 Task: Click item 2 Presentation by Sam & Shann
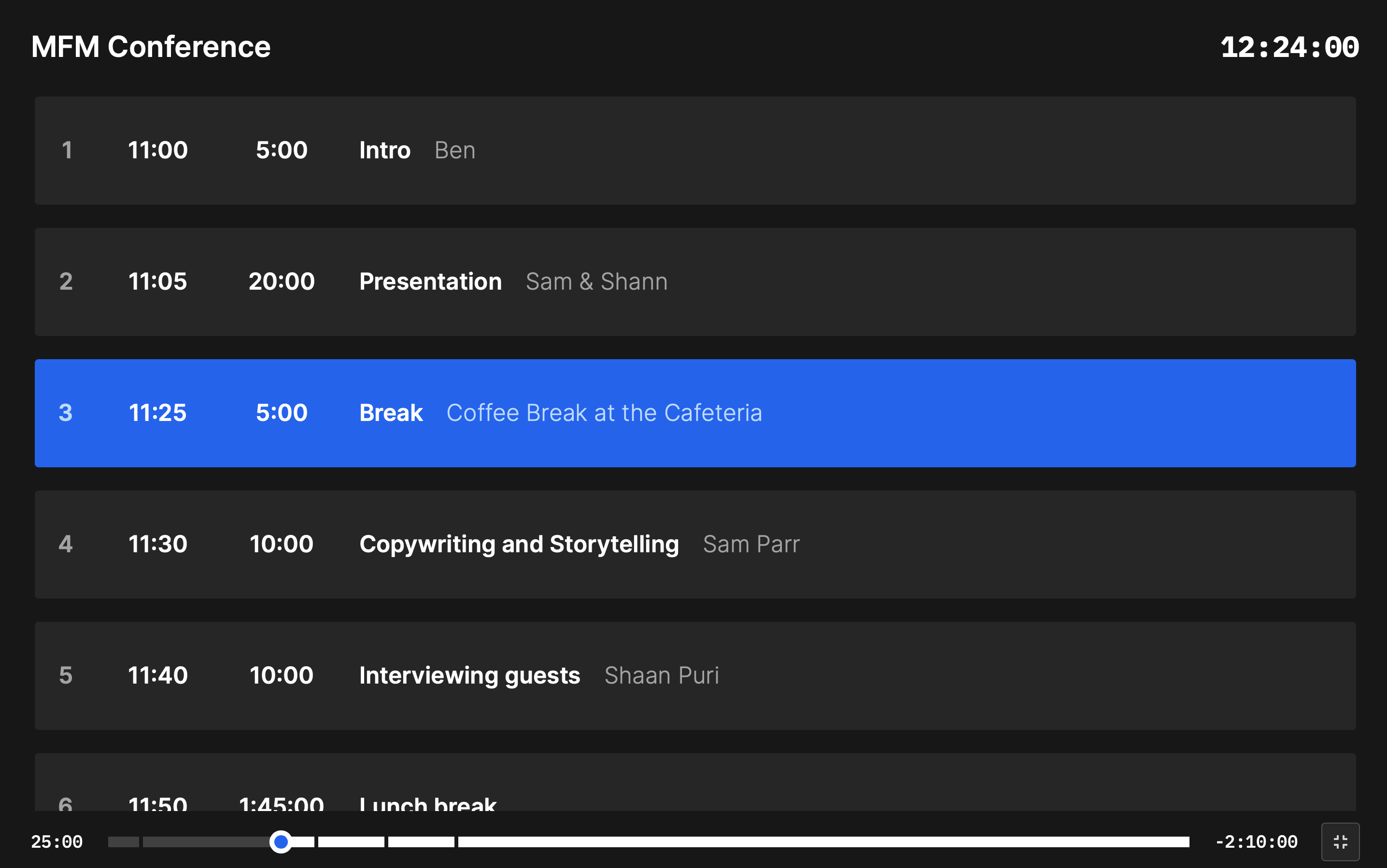point(694,281)
